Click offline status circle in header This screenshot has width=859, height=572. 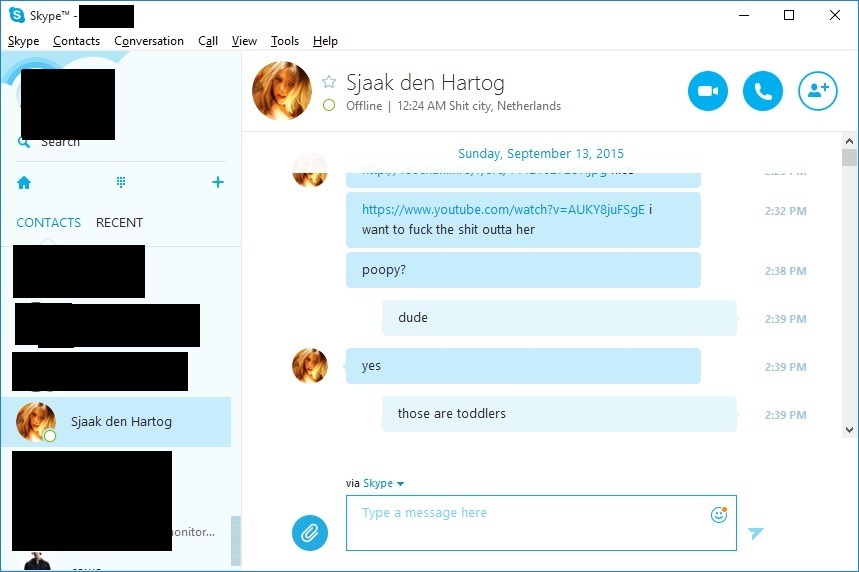[x=329, y=105]
